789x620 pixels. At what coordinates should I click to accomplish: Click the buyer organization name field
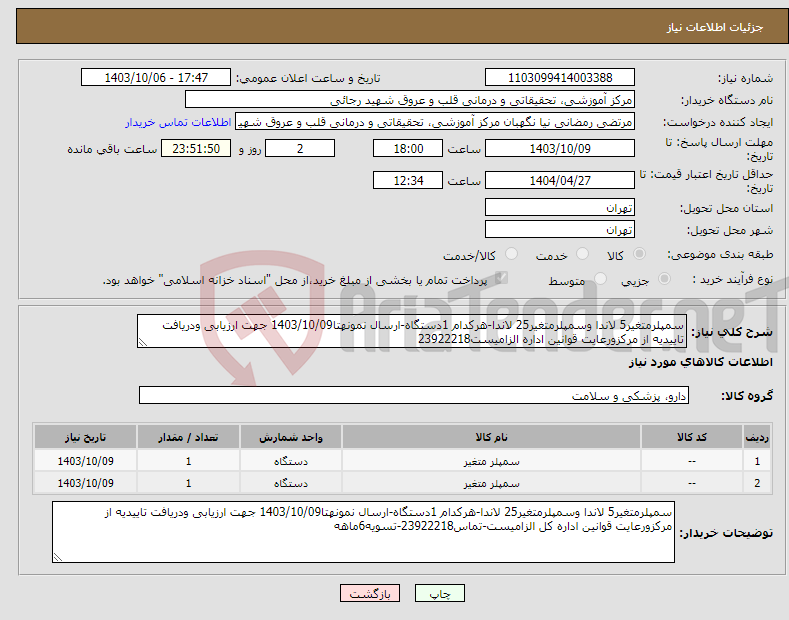click(x=410, y=100)
